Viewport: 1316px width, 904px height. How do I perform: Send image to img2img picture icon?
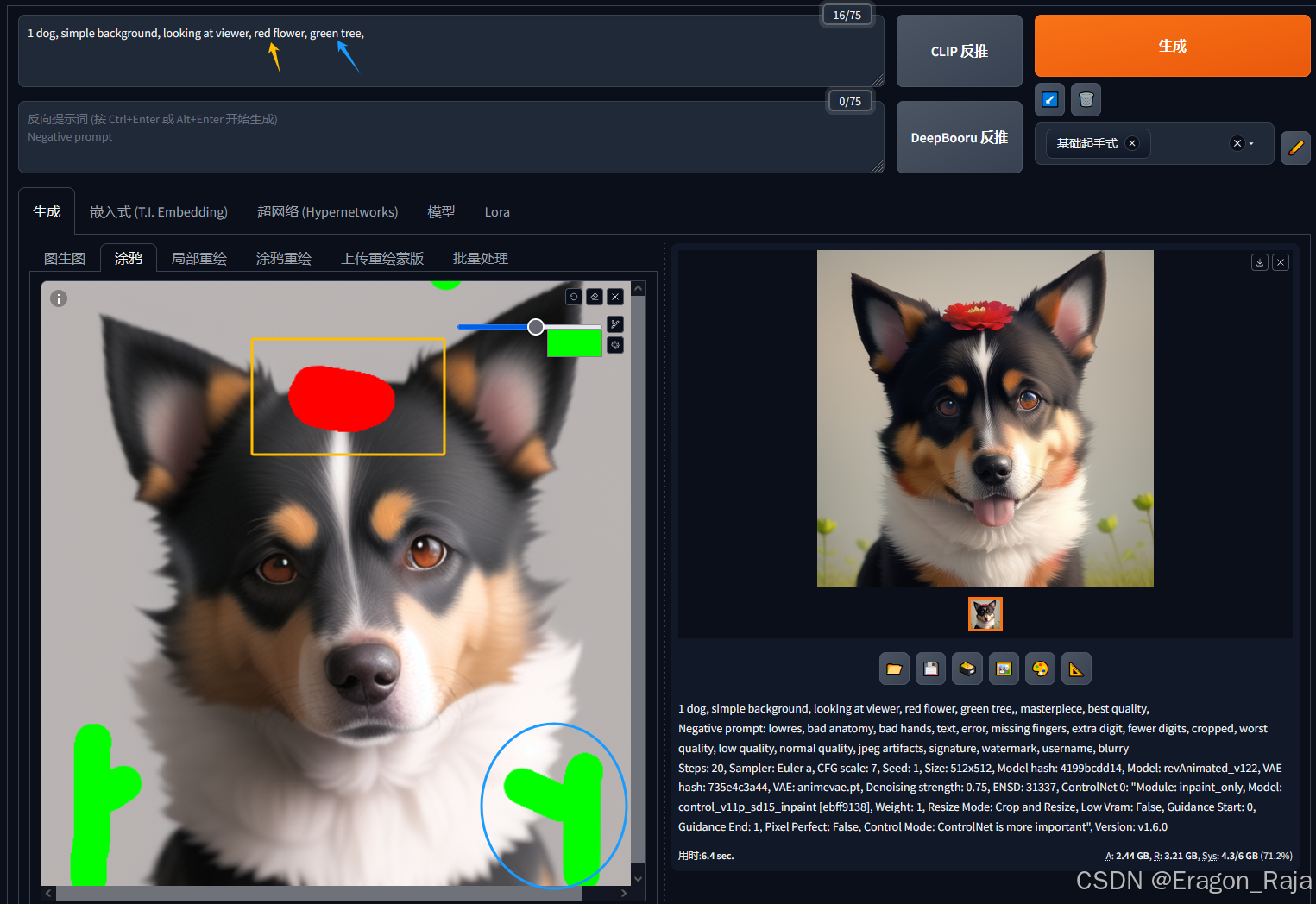coord(1004,669)
